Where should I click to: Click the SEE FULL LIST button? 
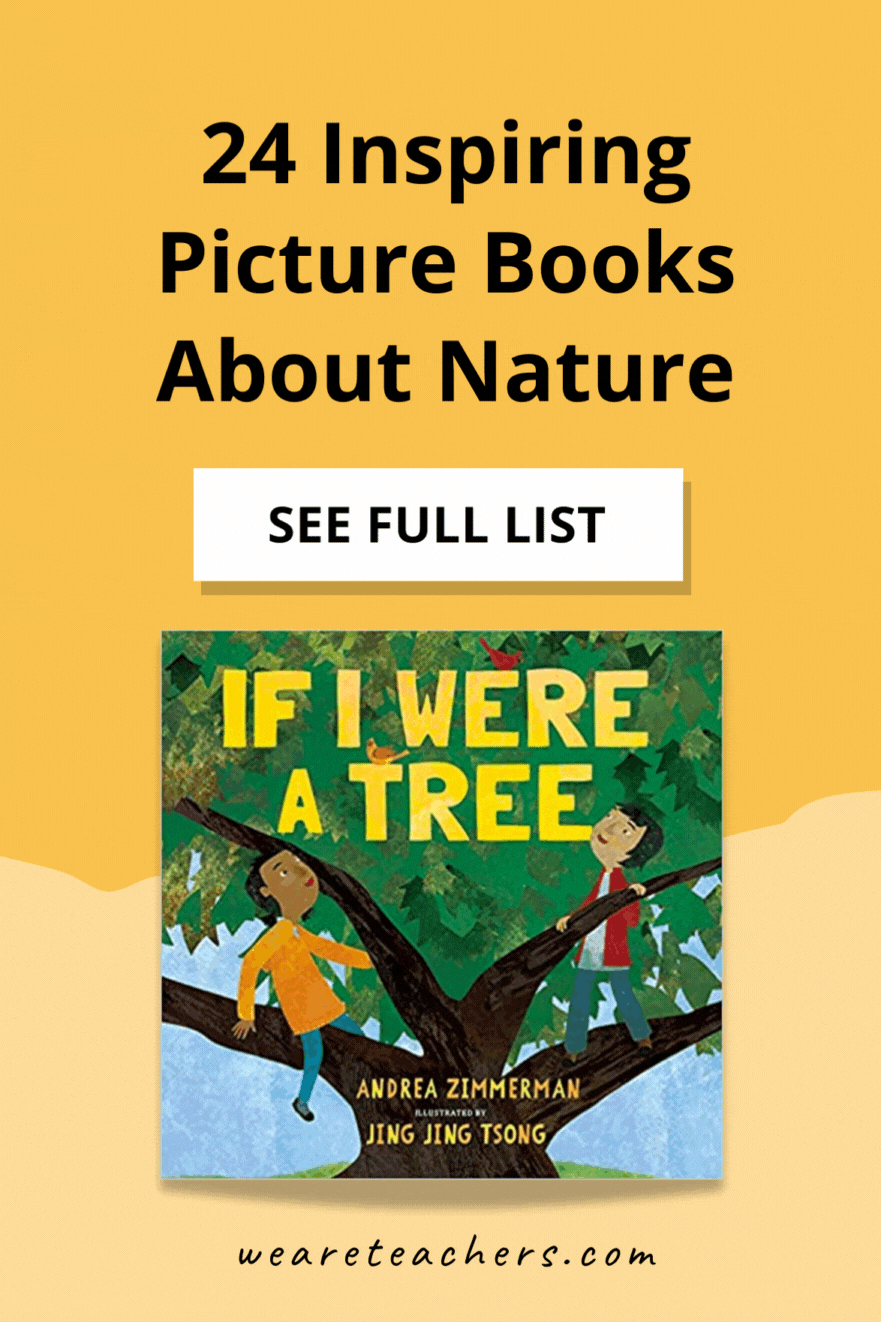coord(438,524)
